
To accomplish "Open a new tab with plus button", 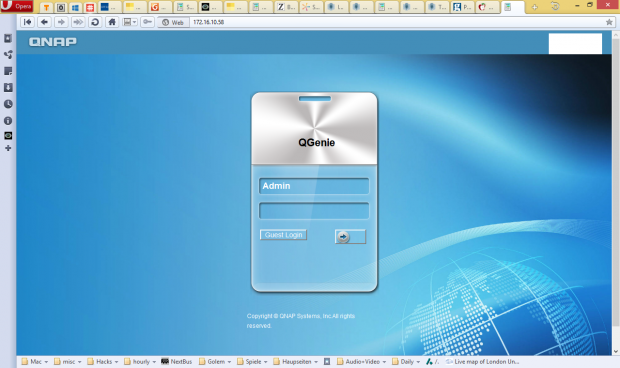I will pos(535,7).
